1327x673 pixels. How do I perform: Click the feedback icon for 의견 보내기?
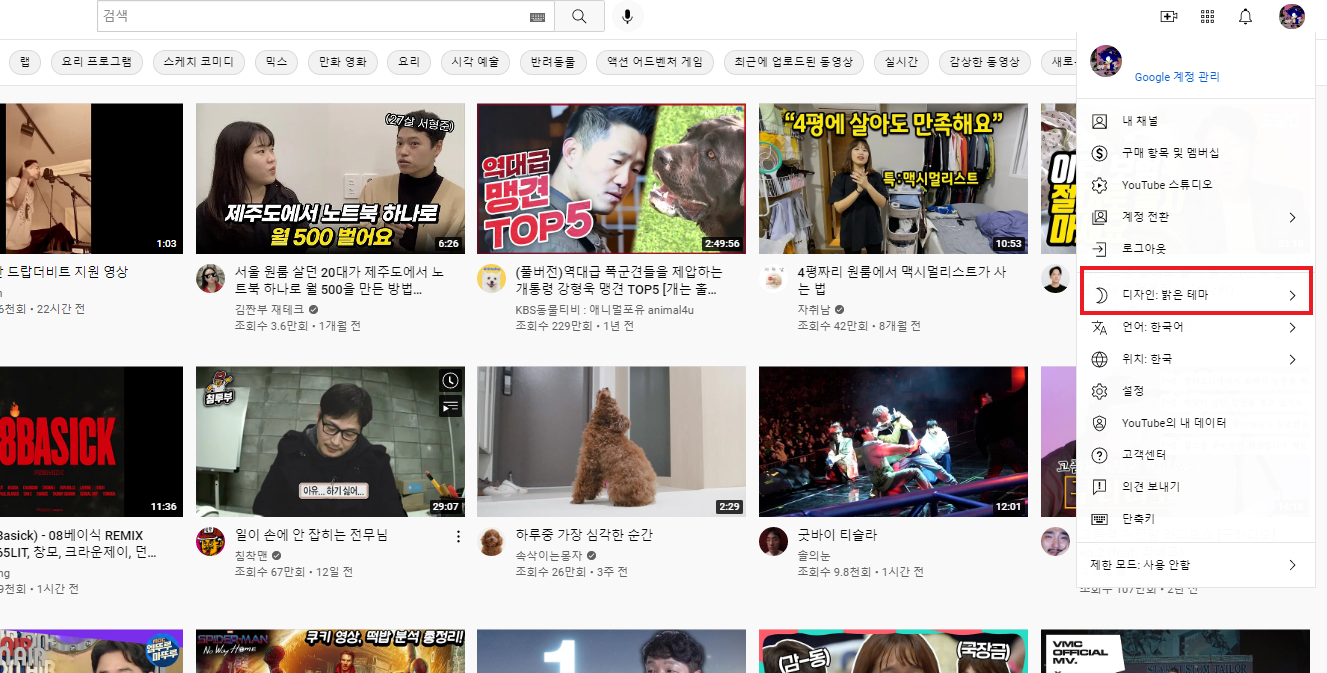point(1099,487)
